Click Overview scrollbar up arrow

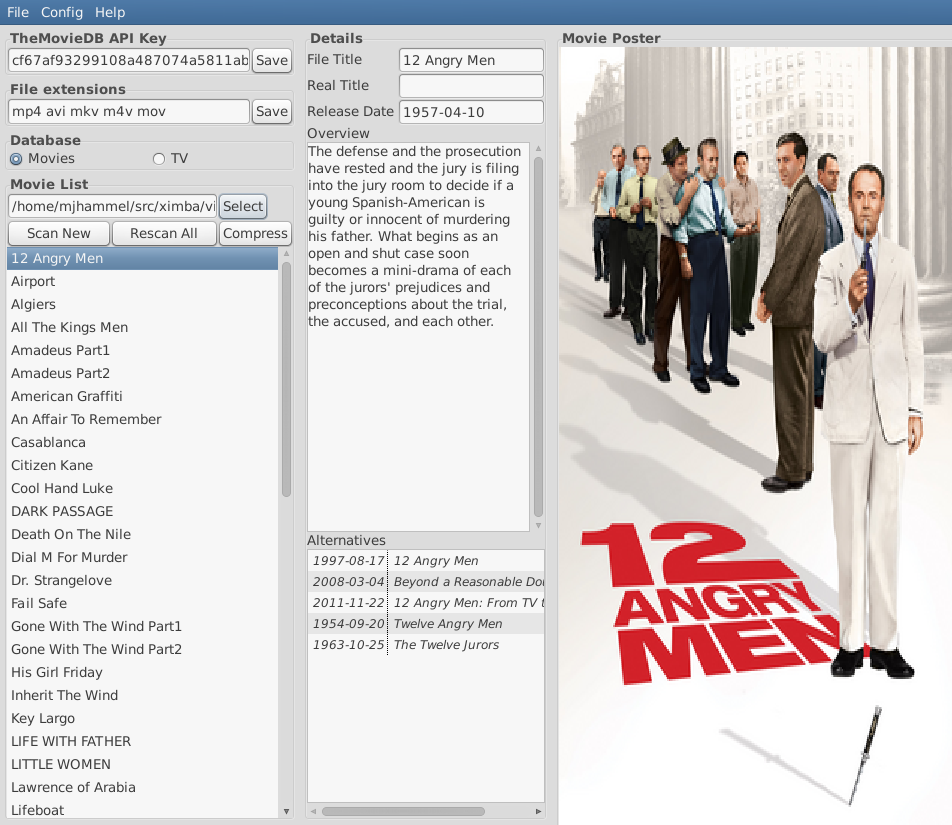[539, 148]
